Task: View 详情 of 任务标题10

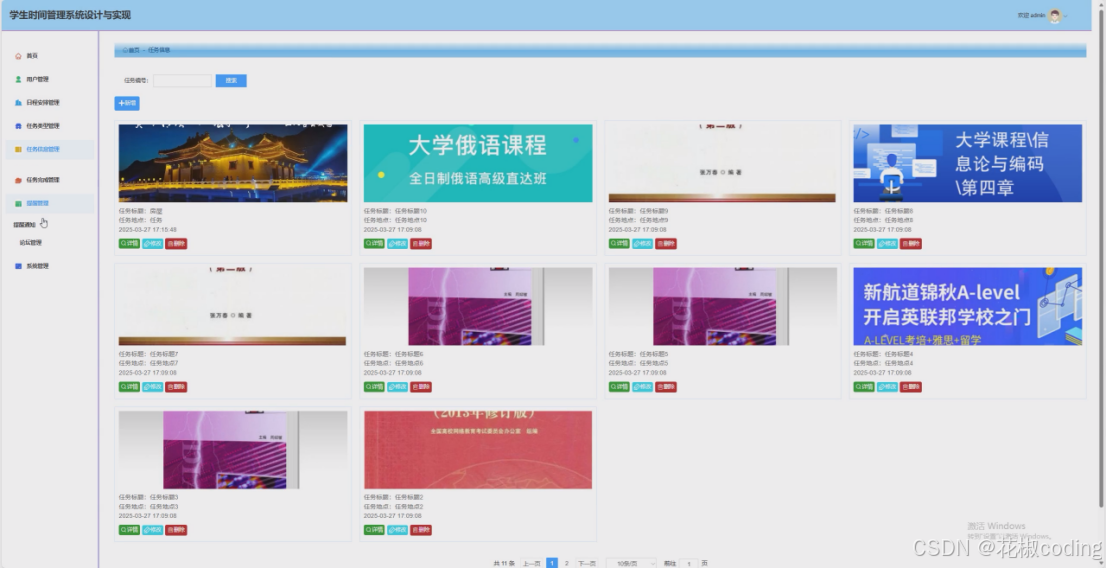Action: [x=374, y=243]
